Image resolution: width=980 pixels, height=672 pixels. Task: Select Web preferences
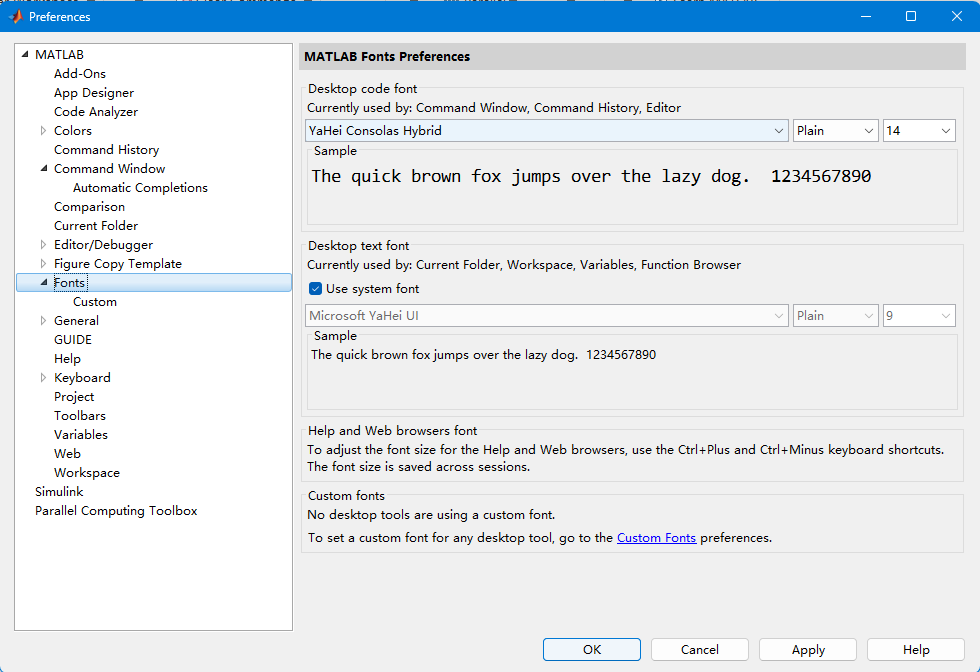(68, 454)
